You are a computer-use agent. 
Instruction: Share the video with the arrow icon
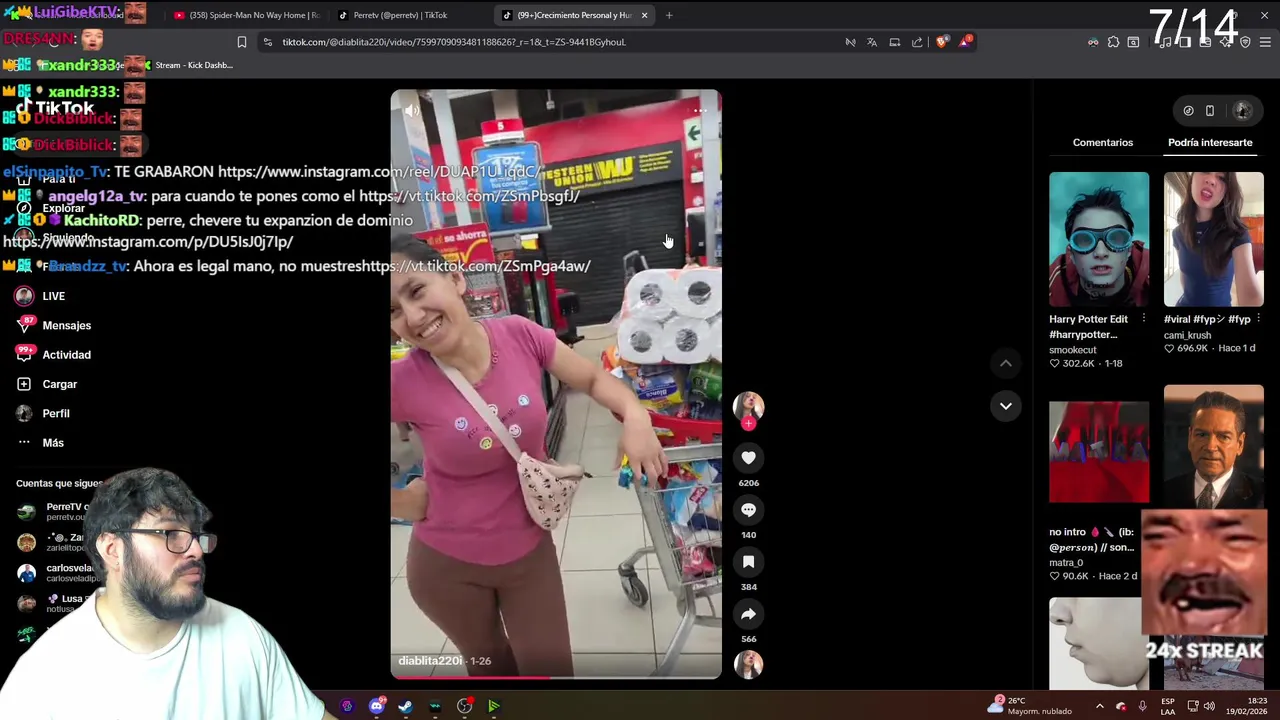pos(748,614)
